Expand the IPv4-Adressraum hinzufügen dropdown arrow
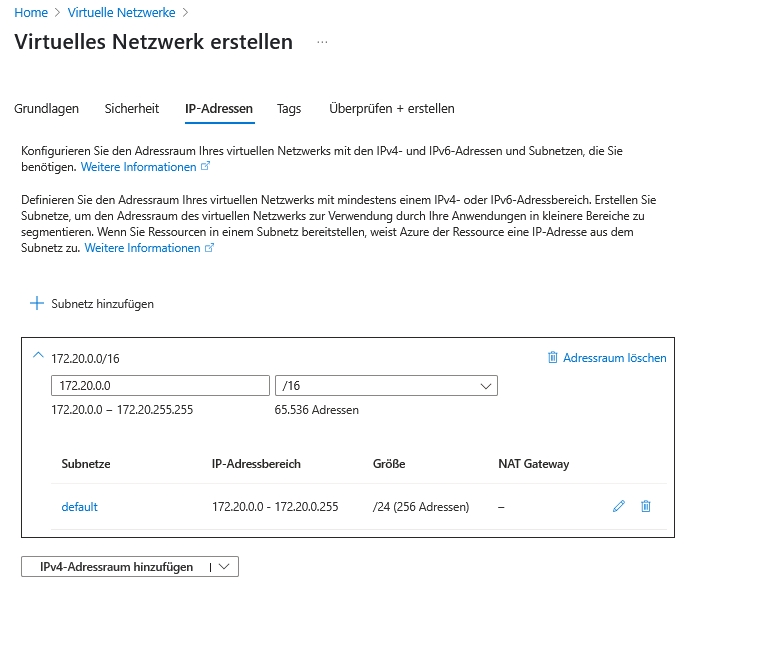Viewport: 771px width, 652px height. (x=225, y=567)
